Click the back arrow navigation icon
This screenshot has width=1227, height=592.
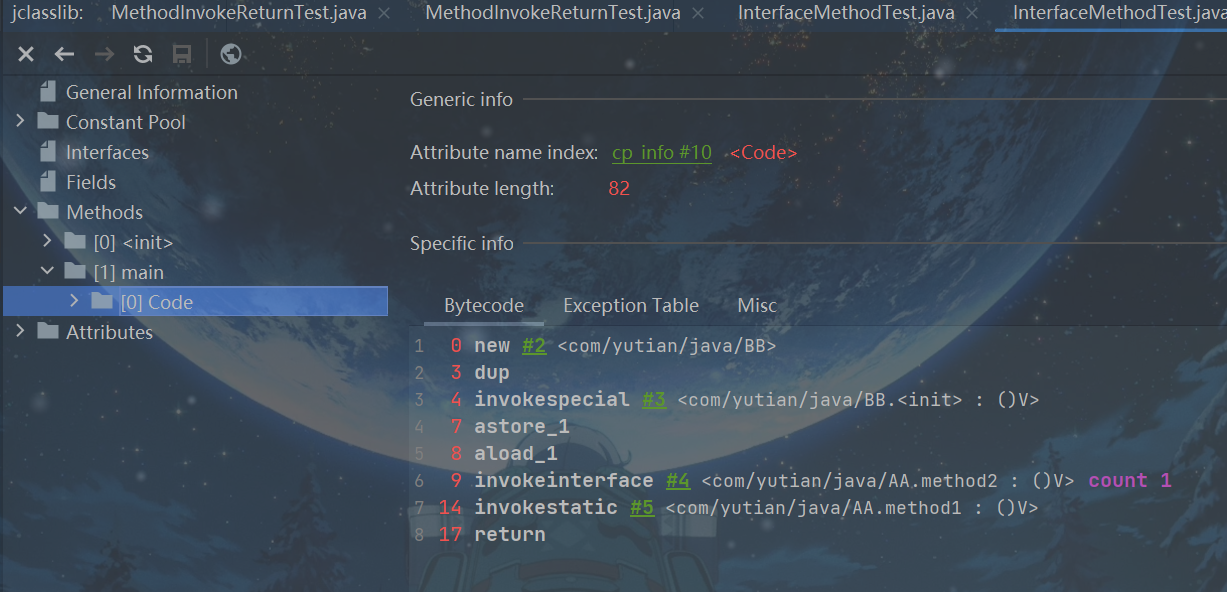65,54
